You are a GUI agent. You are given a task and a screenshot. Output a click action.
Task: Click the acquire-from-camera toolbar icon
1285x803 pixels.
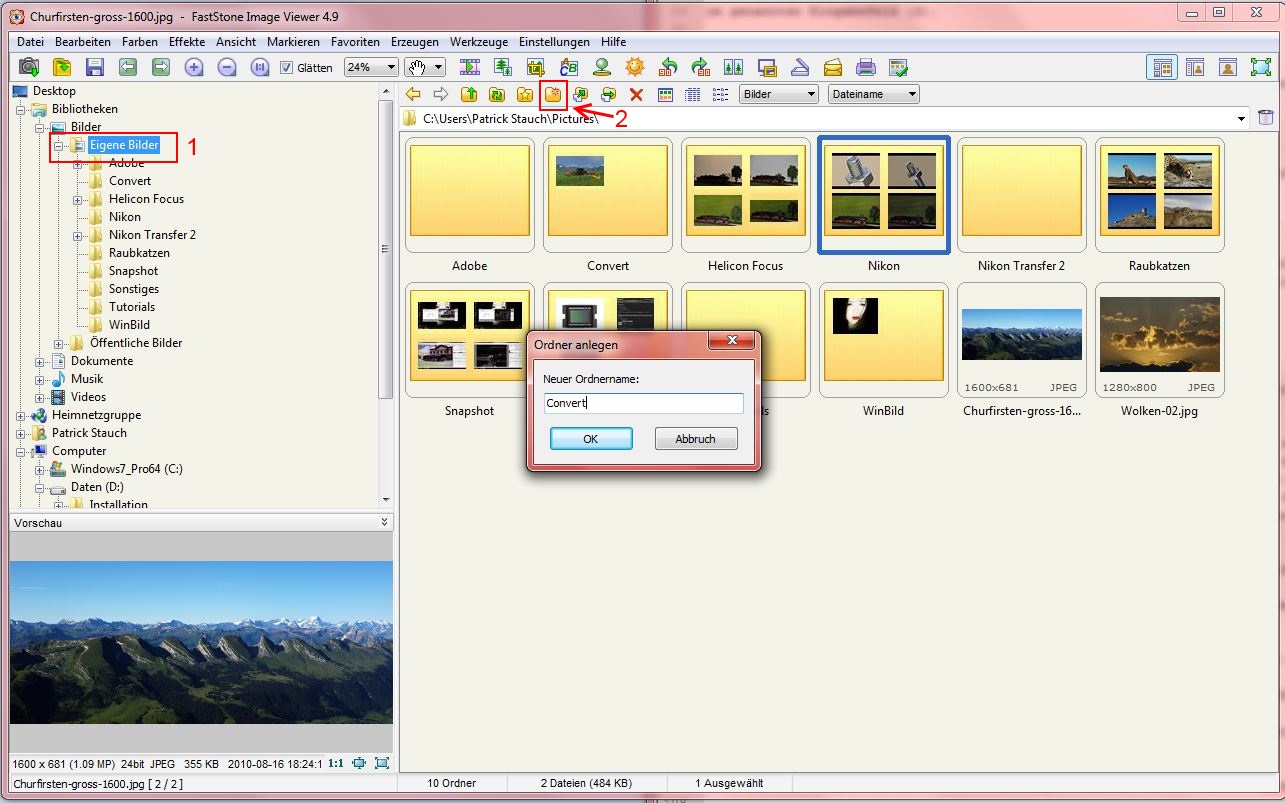pyautogui.click(x=30, y=67)
